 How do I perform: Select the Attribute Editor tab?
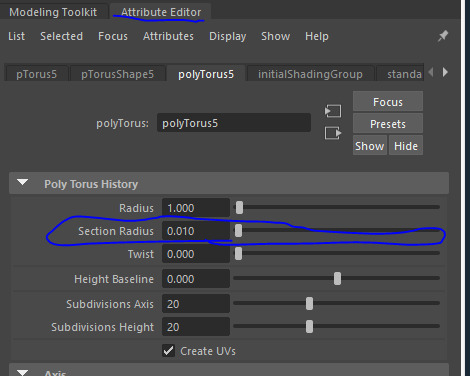point(161,12)
